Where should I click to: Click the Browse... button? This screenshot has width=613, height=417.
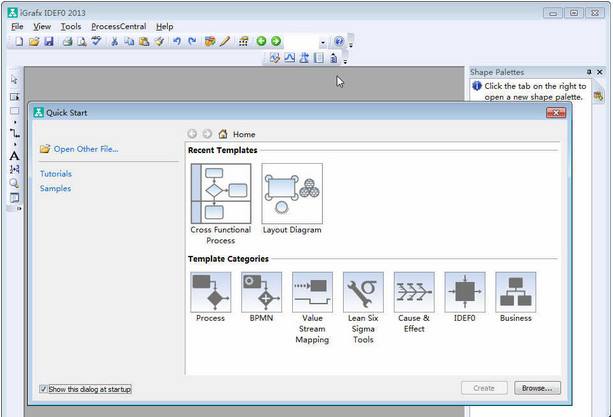point(537,388)
